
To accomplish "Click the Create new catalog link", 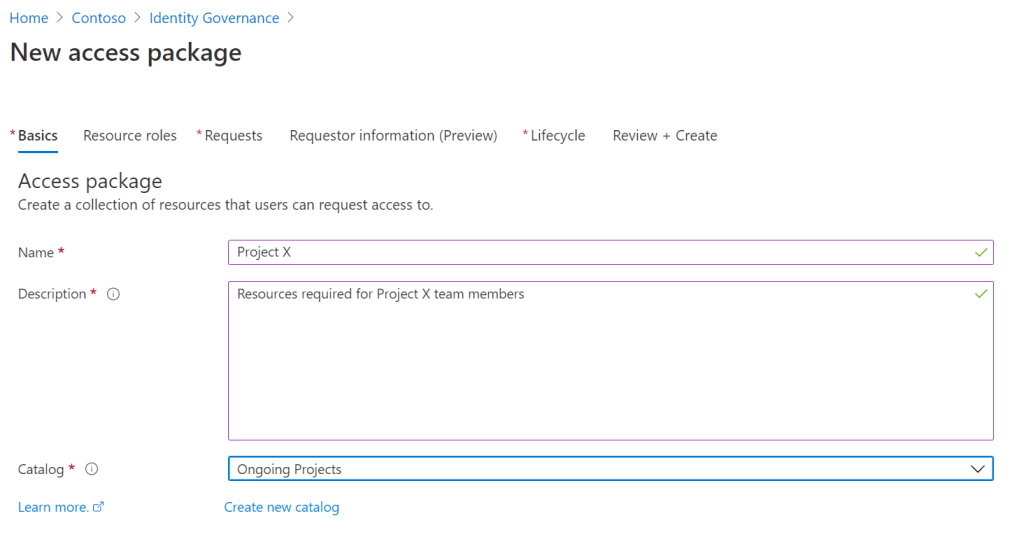I will (x=281, y=507).
